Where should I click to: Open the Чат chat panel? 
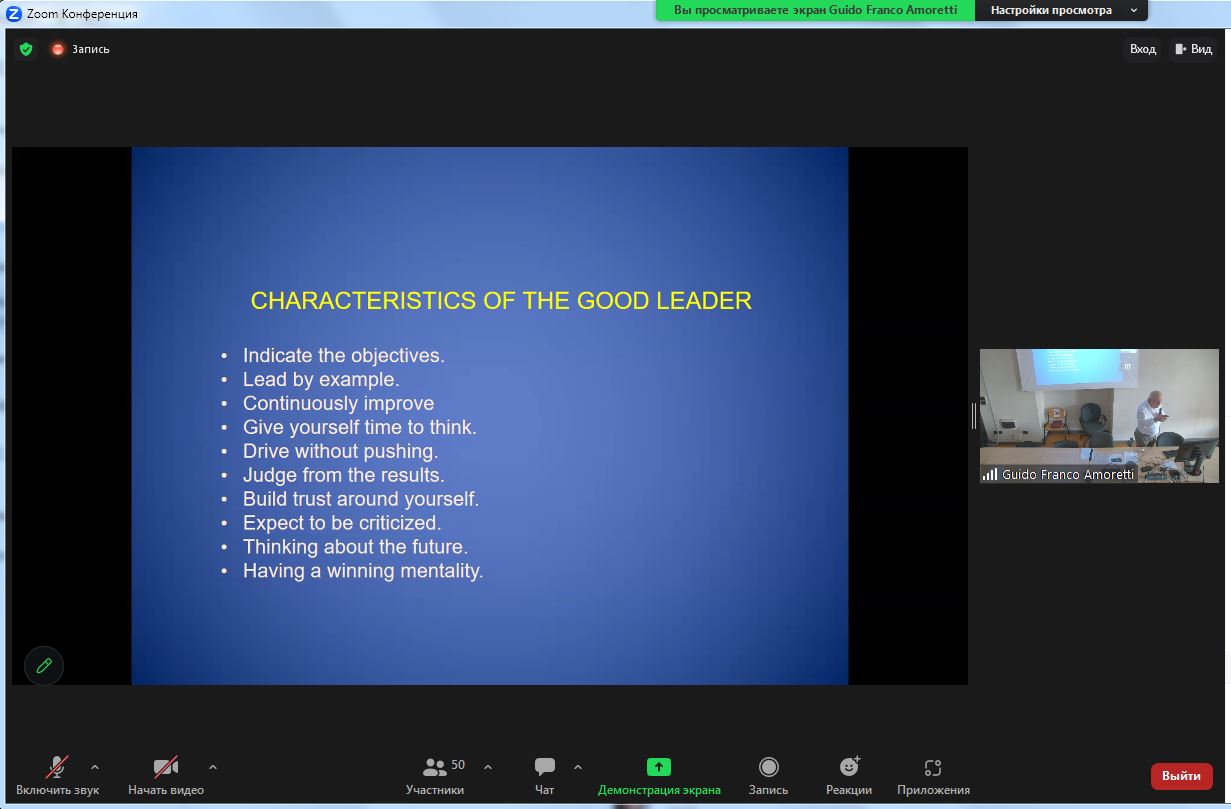pyautogui.click(x=544, y=776)
